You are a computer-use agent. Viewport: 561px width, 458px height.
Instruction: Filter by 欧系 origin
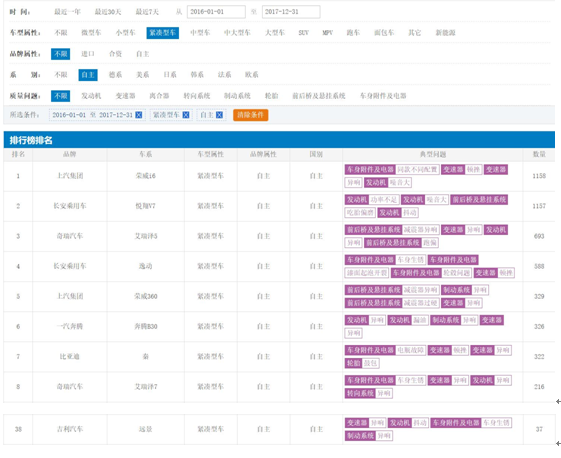252,75
